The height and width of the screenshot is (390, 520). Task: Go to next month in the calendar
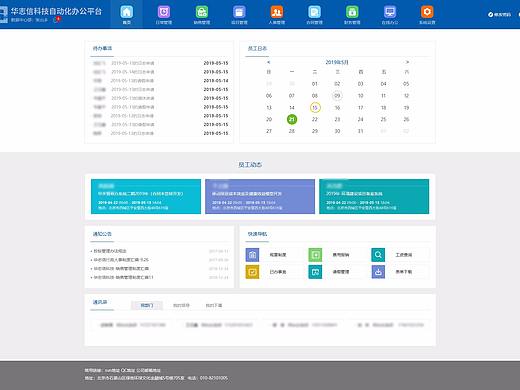coord(407,62)
